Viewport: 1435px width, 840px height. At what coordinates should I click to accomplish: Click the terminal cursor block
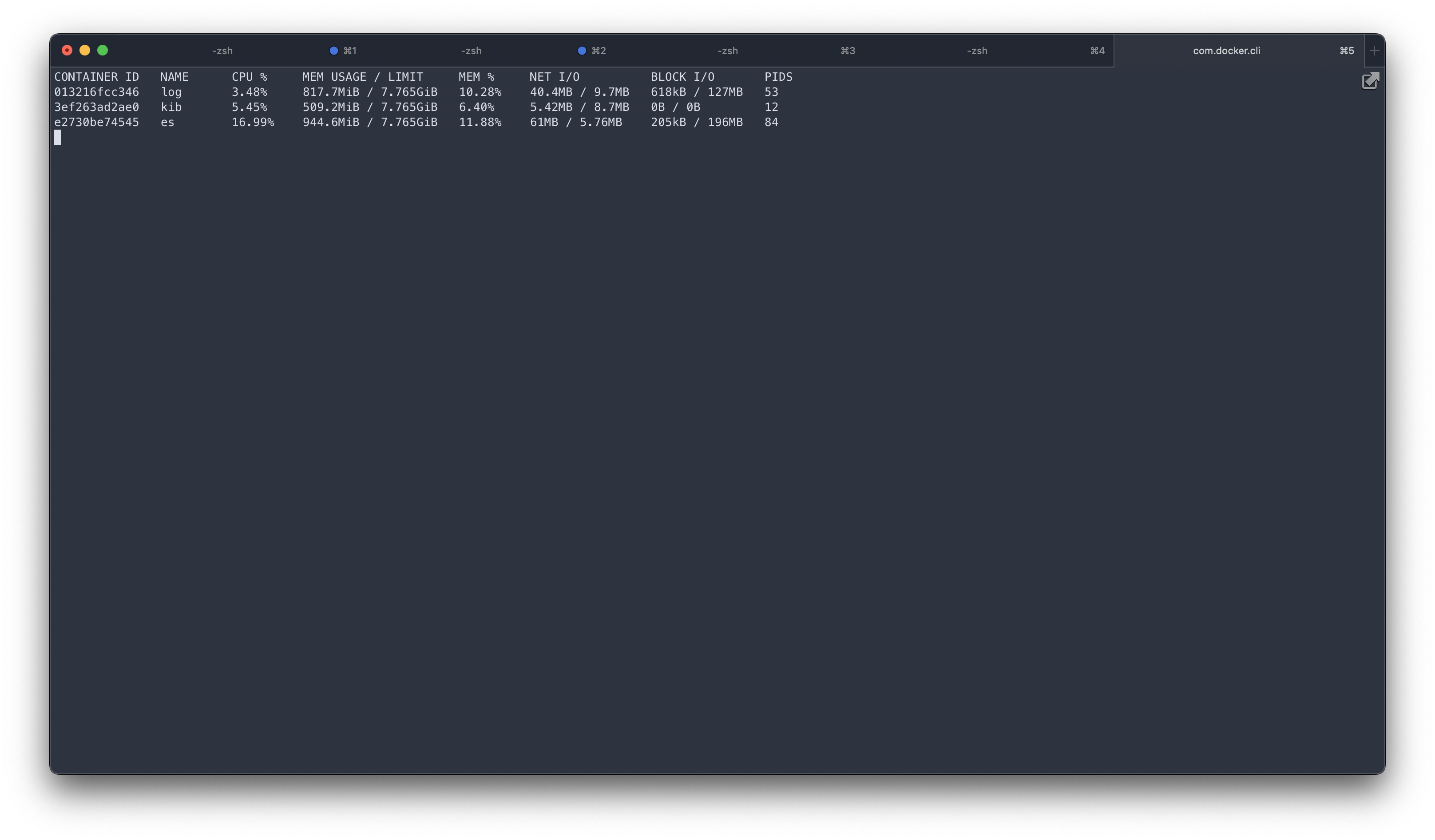(x=58, y=137)
